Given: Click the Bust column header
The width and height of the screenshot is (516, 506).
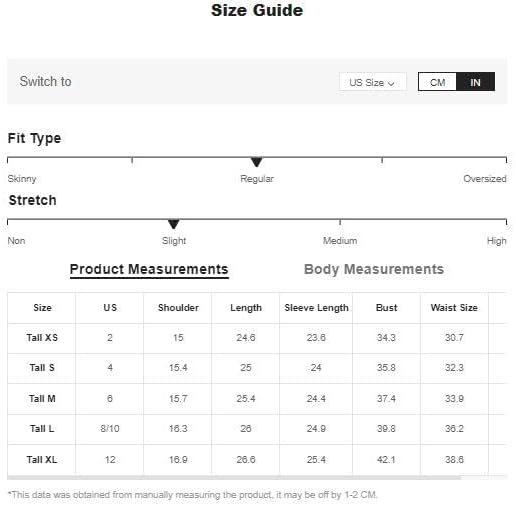Looking at the screenshot, I should pos(386,308).
